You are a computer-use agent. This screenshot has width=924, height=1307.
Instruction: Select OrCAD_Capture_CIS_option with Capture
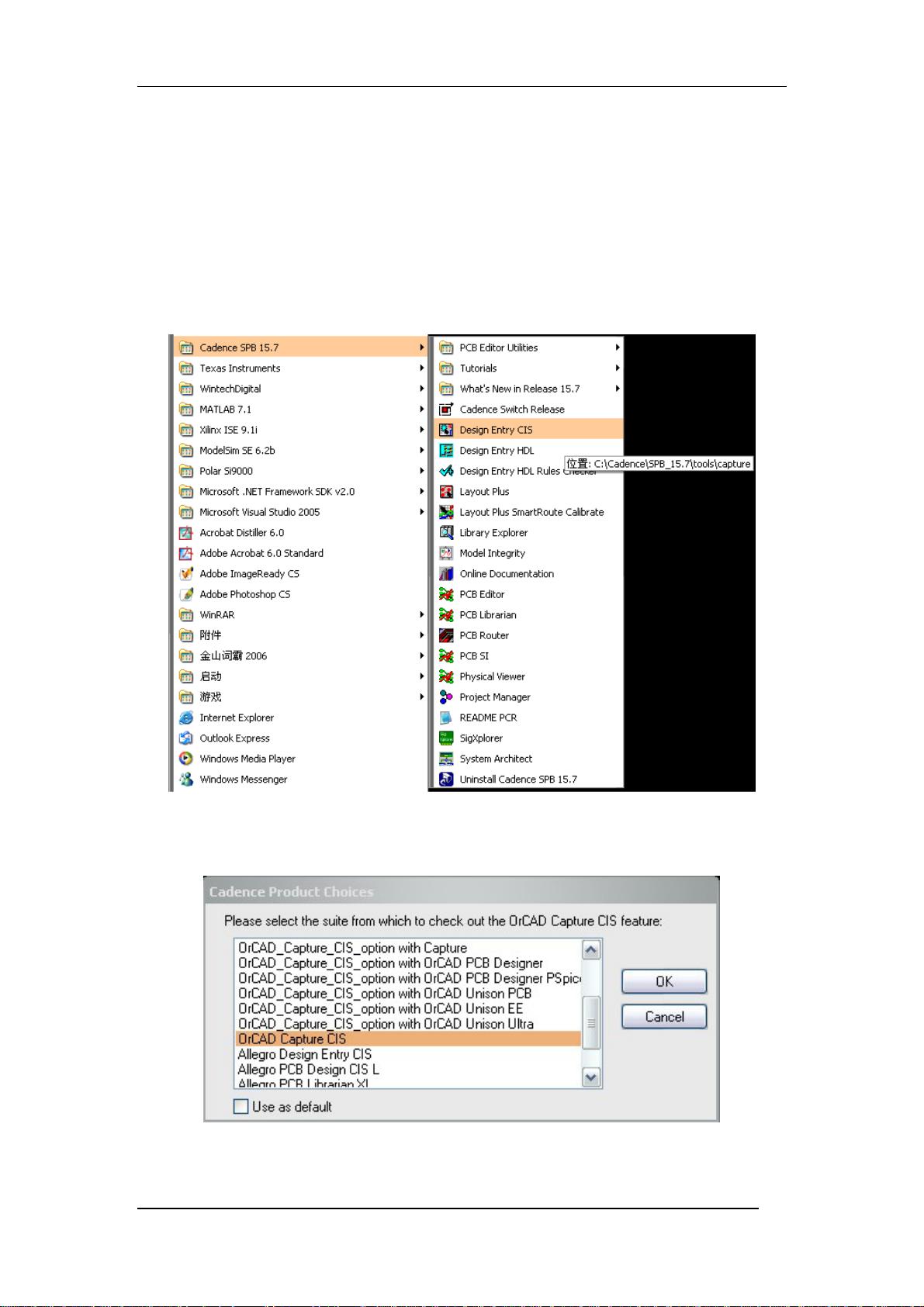click(408, 948)
